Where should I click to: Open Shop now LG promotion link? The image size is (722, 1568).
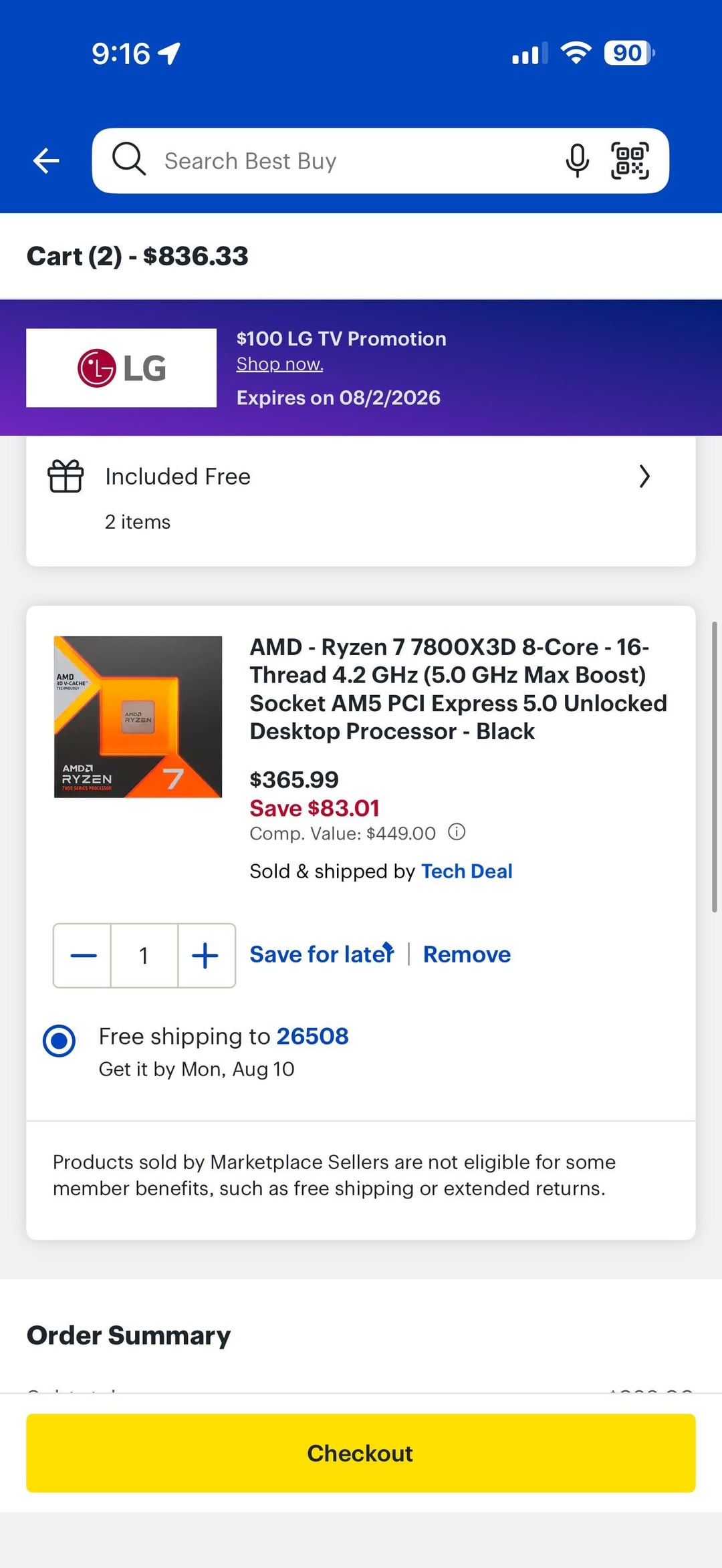click(x=279, y=364)
